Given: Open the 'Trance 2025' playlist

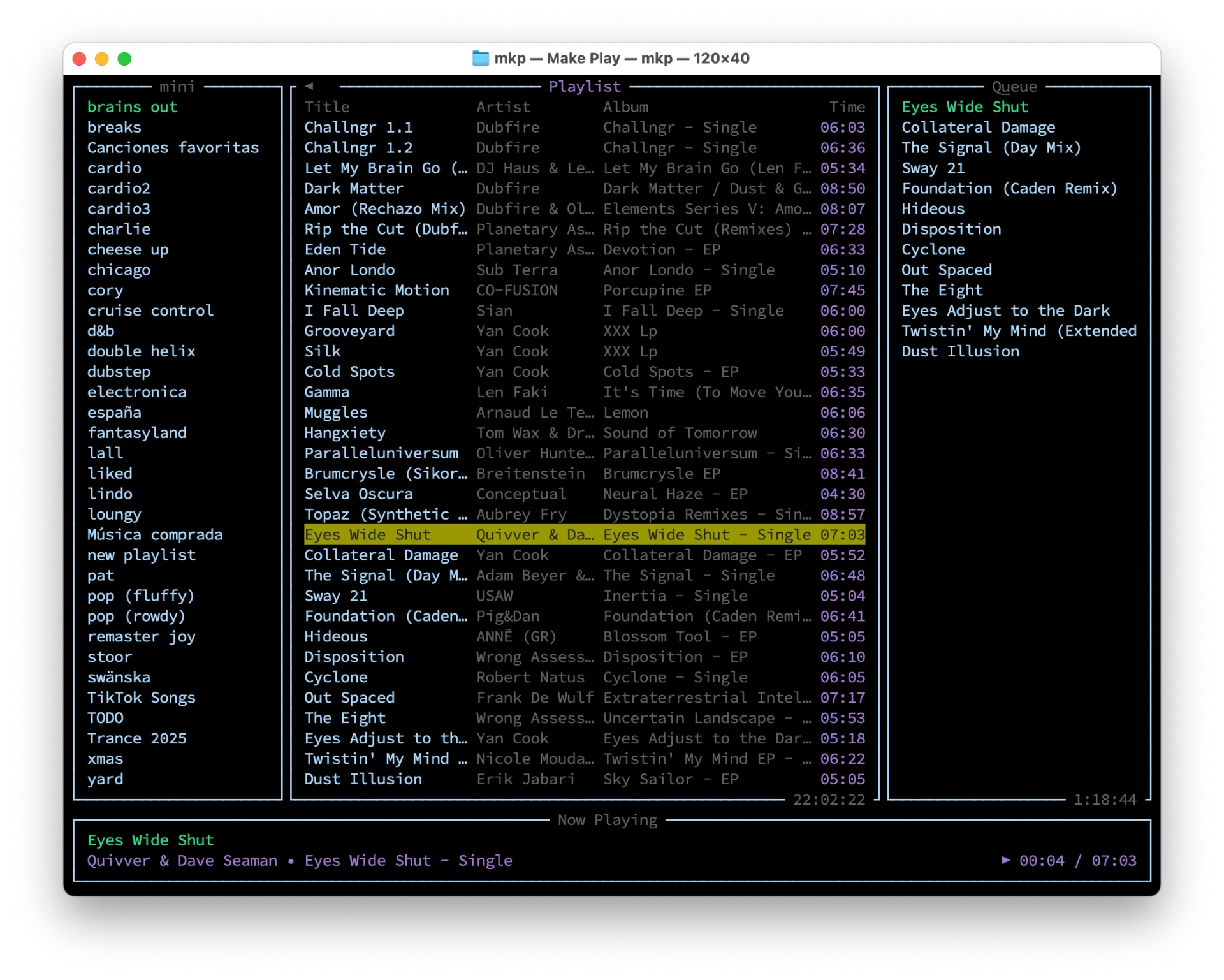Looking at the screenshot, I should (x=137, y=738).
